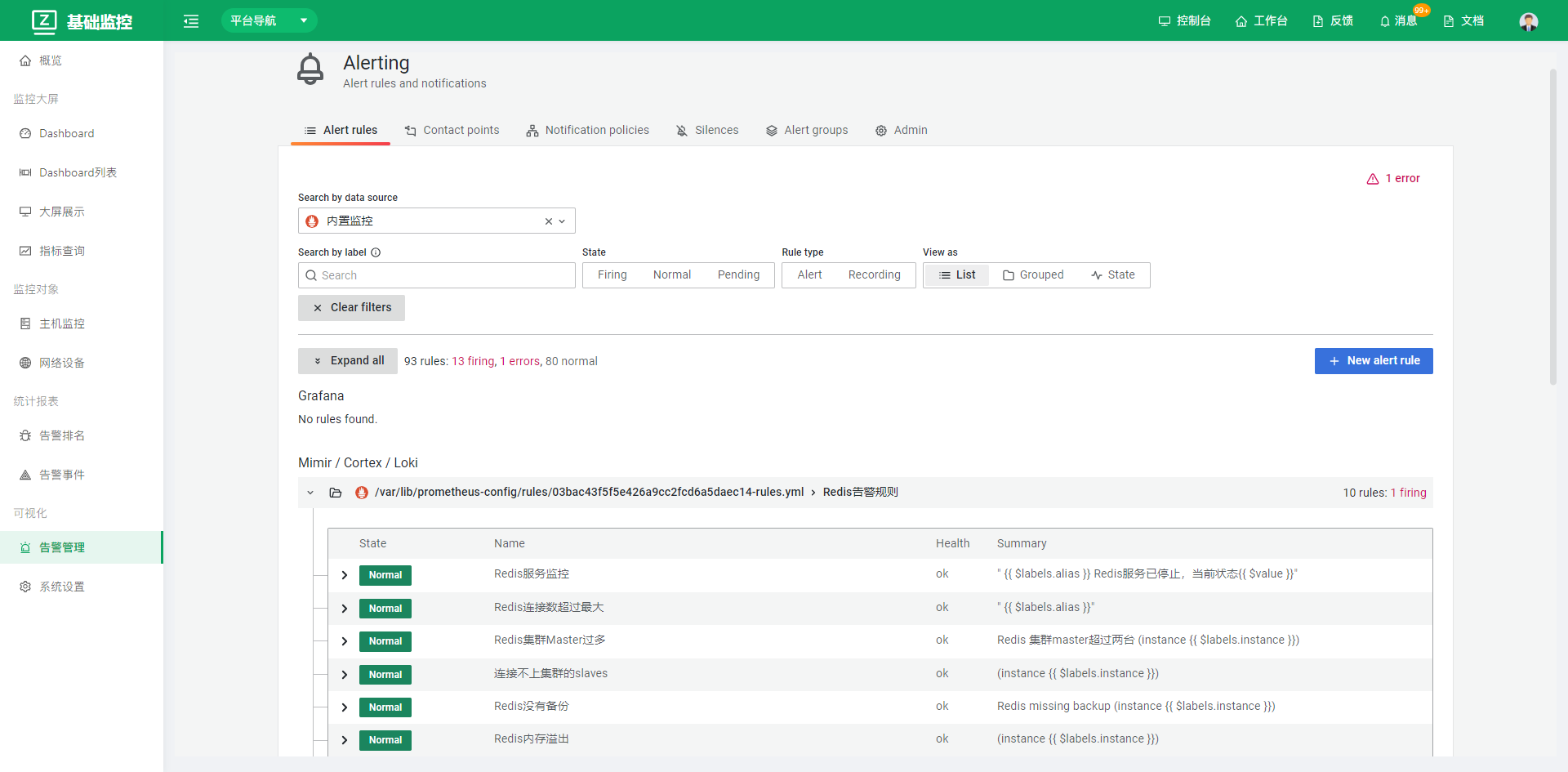Image resolution: width=1568 pixels, height=772 pixels.
Task: Expand the 连接不上集群的slaves rule row
Action: (345, 675)
